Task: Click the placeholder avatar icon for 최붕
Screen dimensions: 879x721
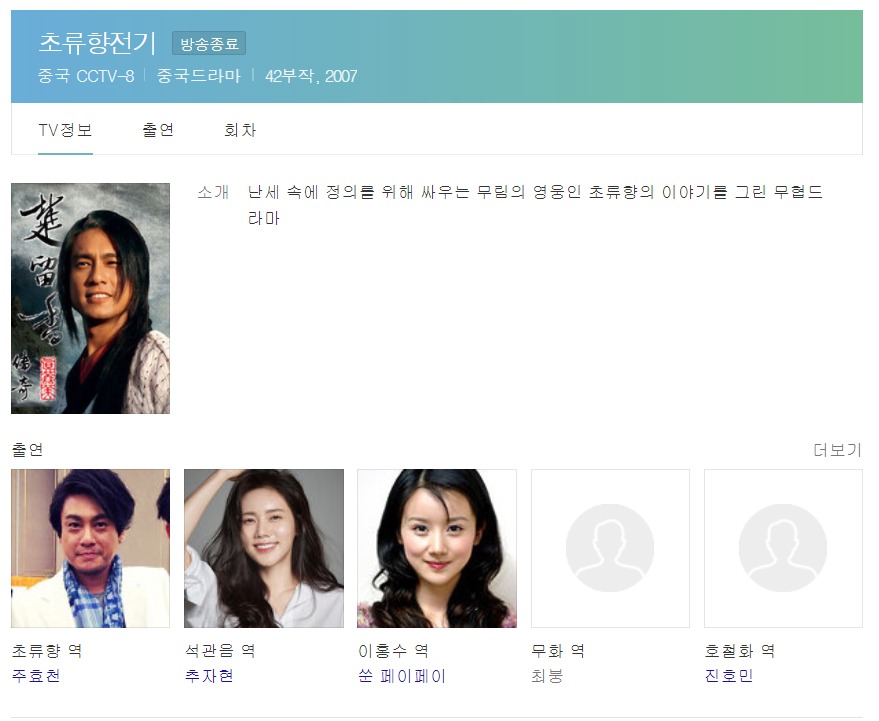Action: point(610,548)
